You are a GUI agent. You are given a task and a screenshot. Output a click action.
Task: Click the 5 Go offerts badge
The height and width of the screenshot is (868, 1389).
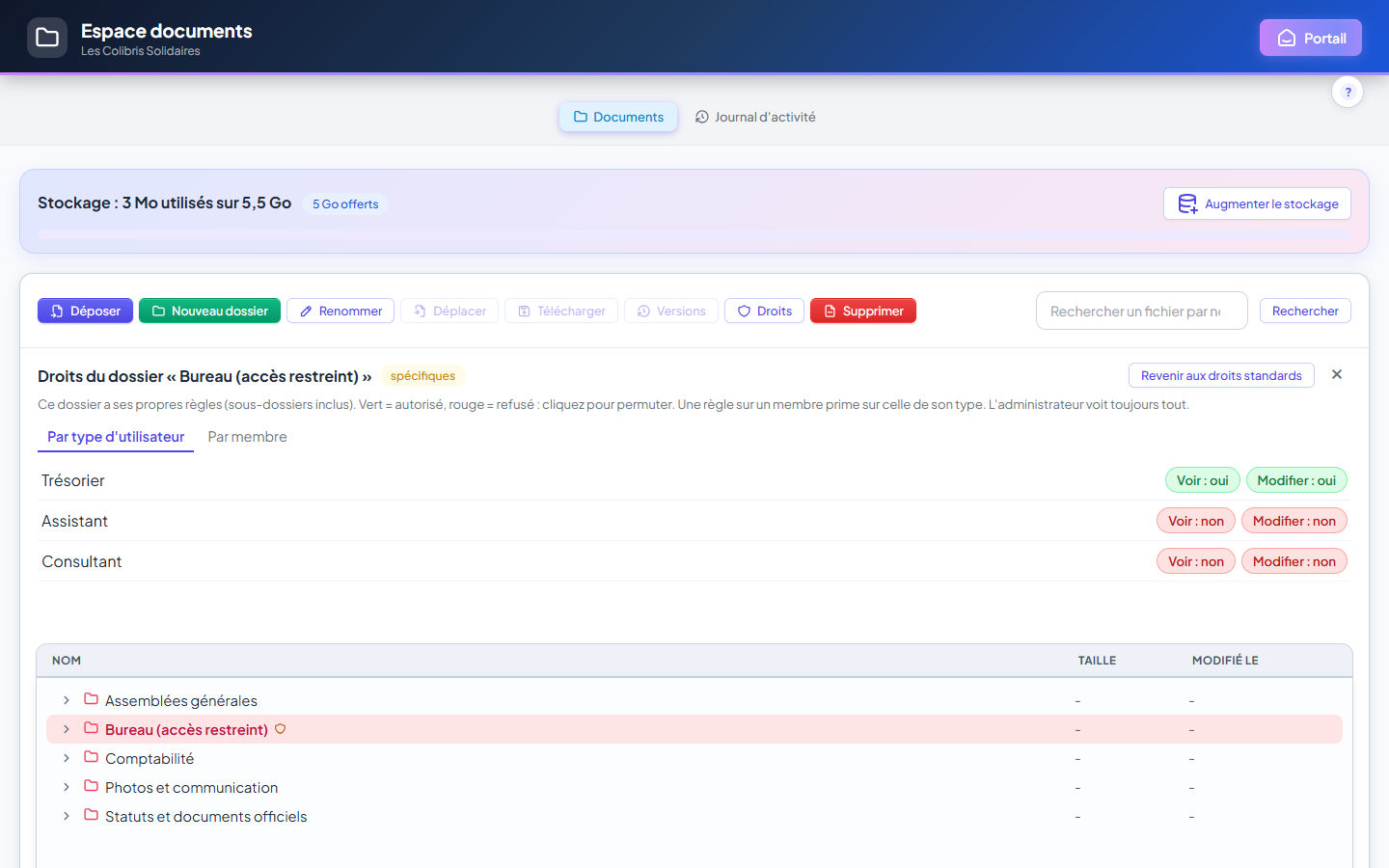point(345,203)
